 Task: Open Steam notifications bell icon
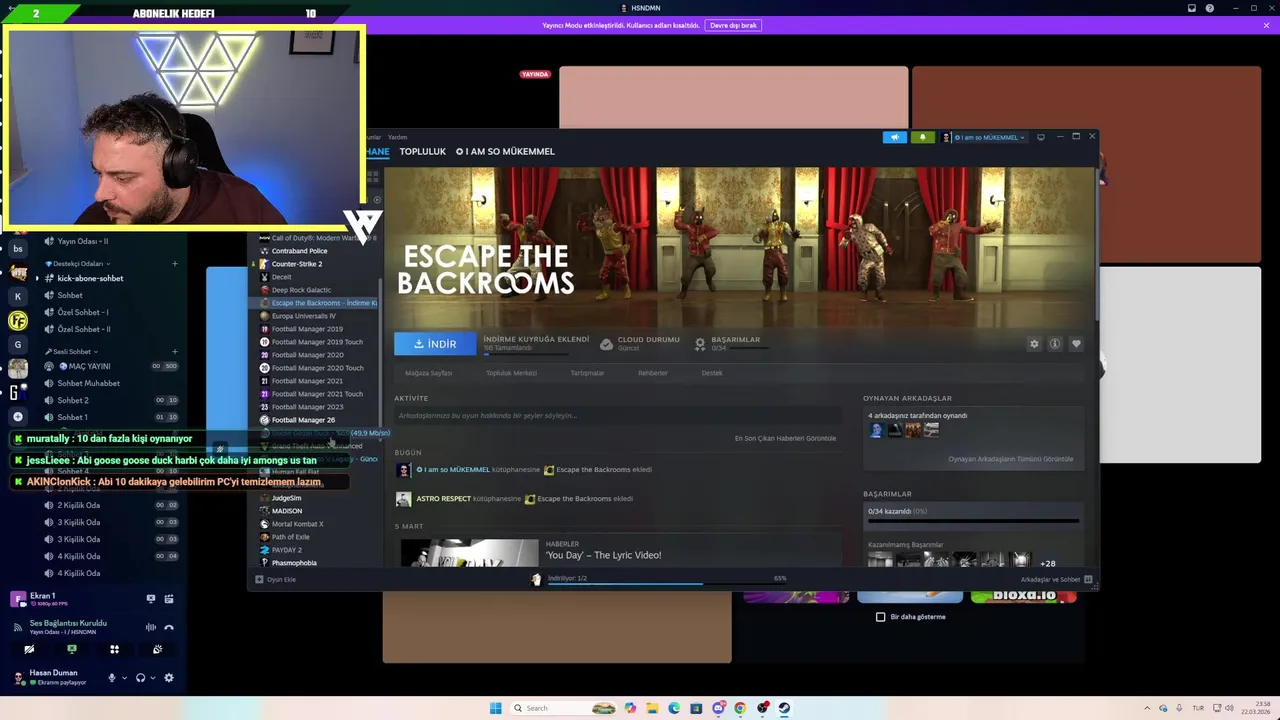(x=922, y=137)
